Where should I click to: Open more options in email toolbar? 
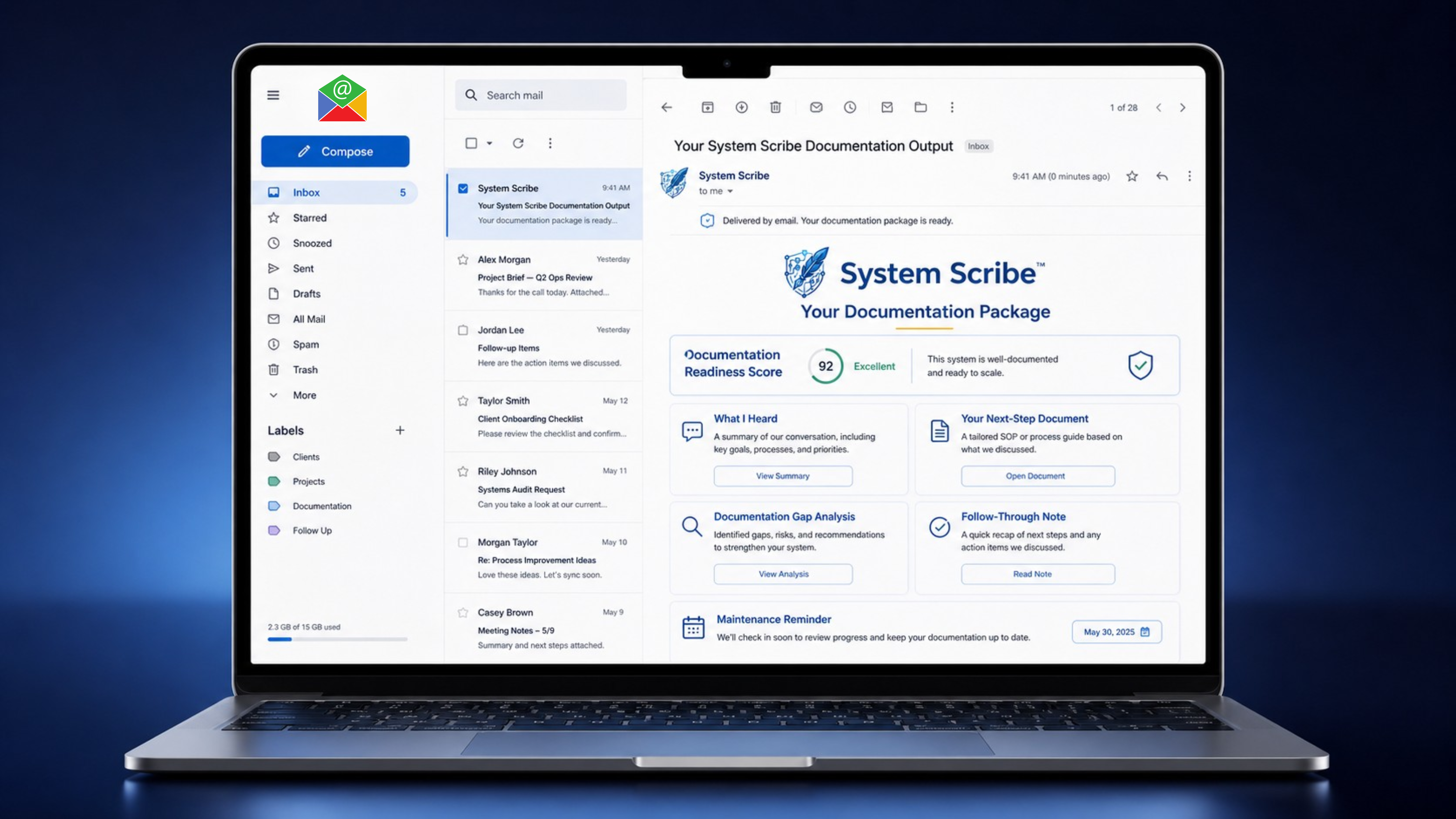pos(952,108)
